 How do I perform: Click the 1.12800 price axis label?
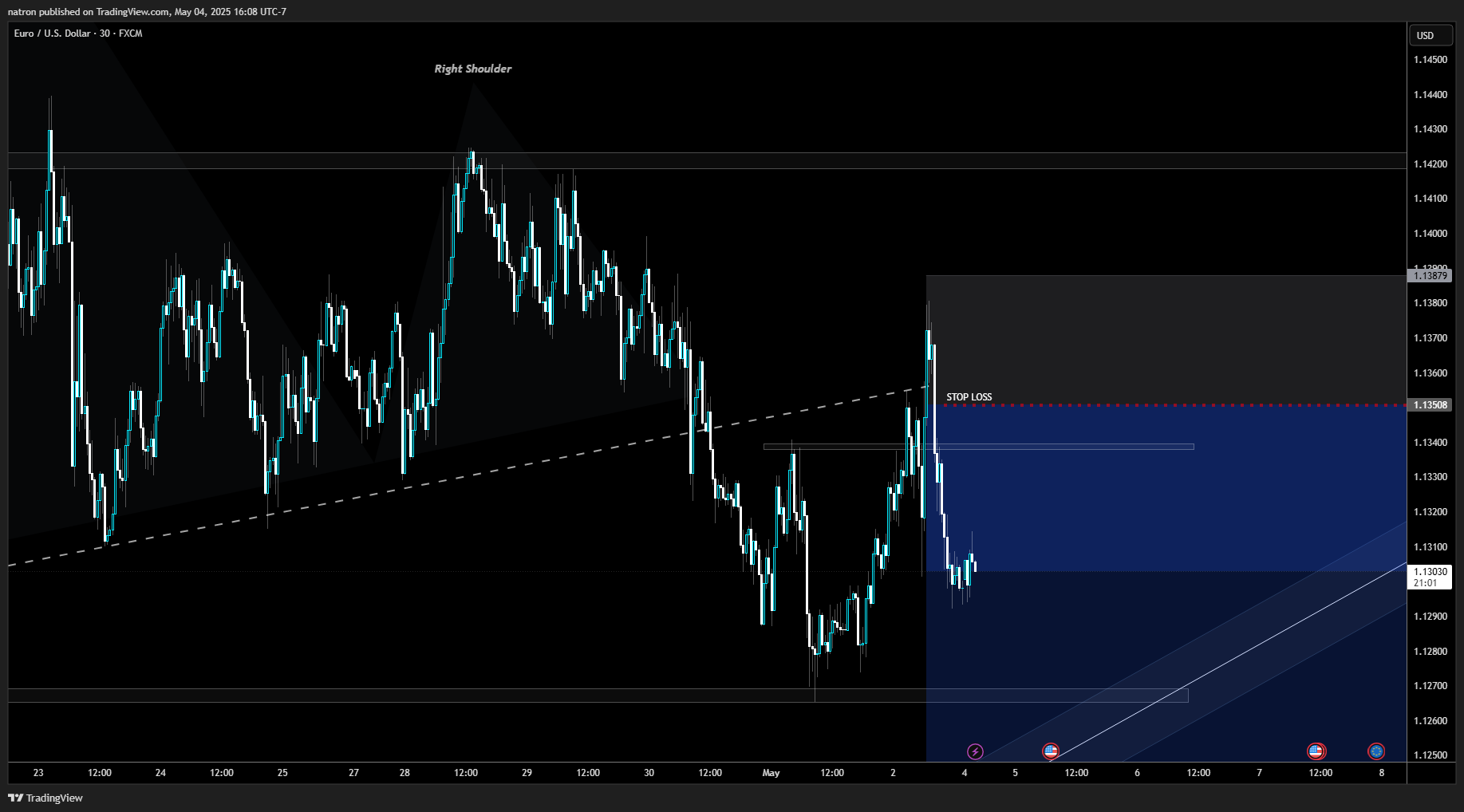[x=1430, y=652]
